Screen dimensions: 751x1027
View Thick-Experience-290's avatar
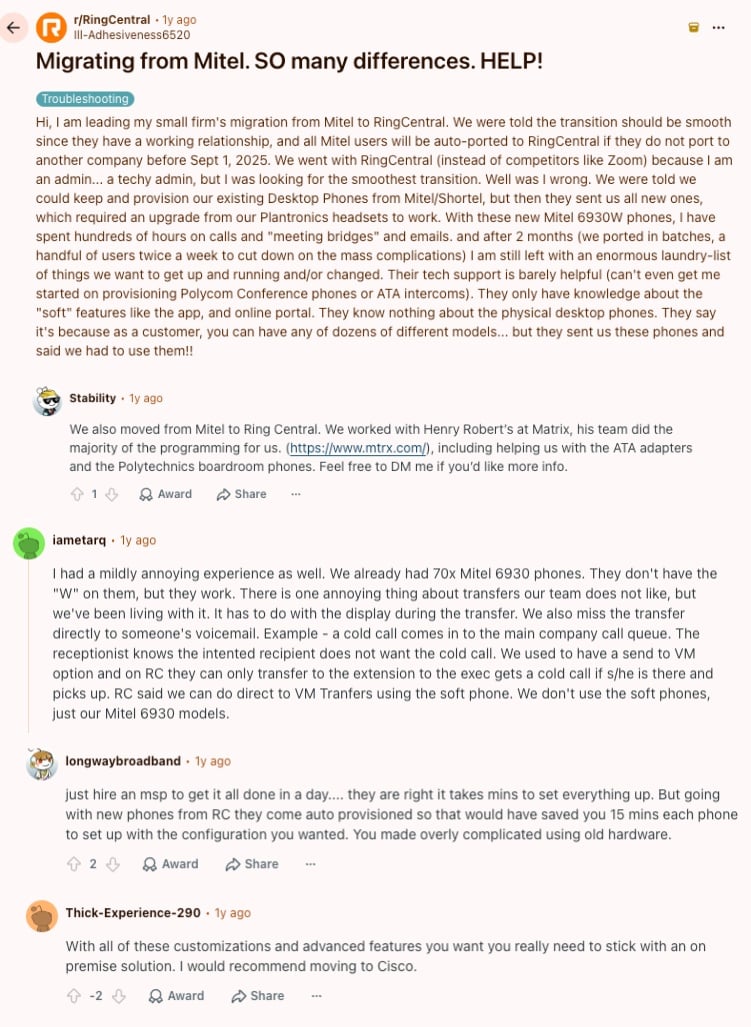(42, 915)
